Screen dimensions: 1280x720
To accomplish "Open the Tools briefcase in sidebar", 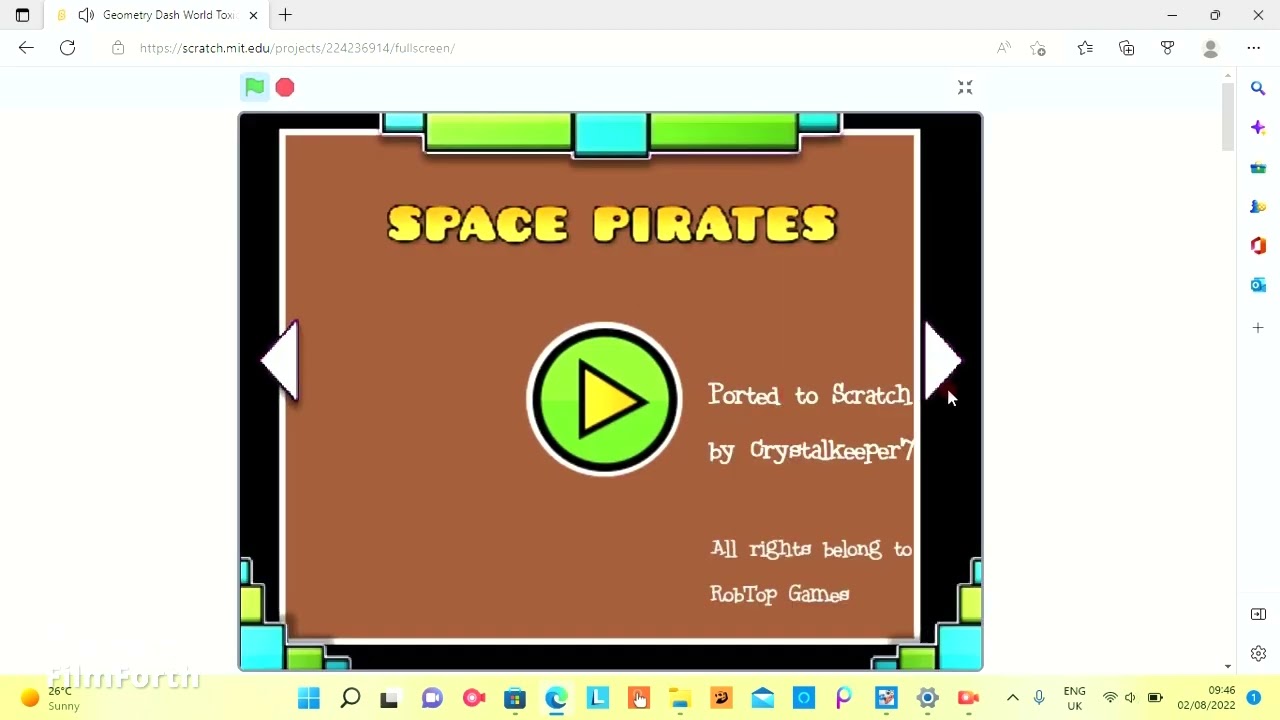I will [1258, 167].
